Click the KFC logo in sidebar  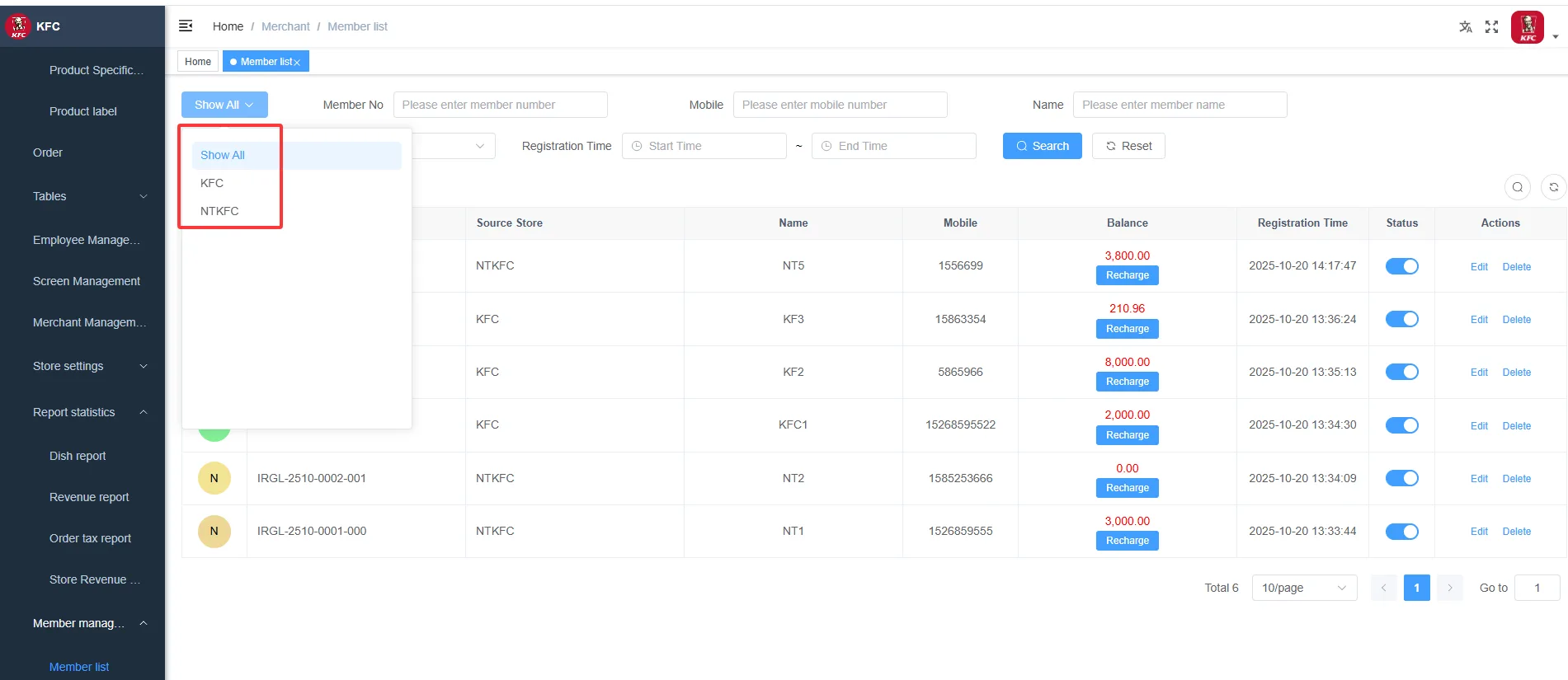(18, 26)
